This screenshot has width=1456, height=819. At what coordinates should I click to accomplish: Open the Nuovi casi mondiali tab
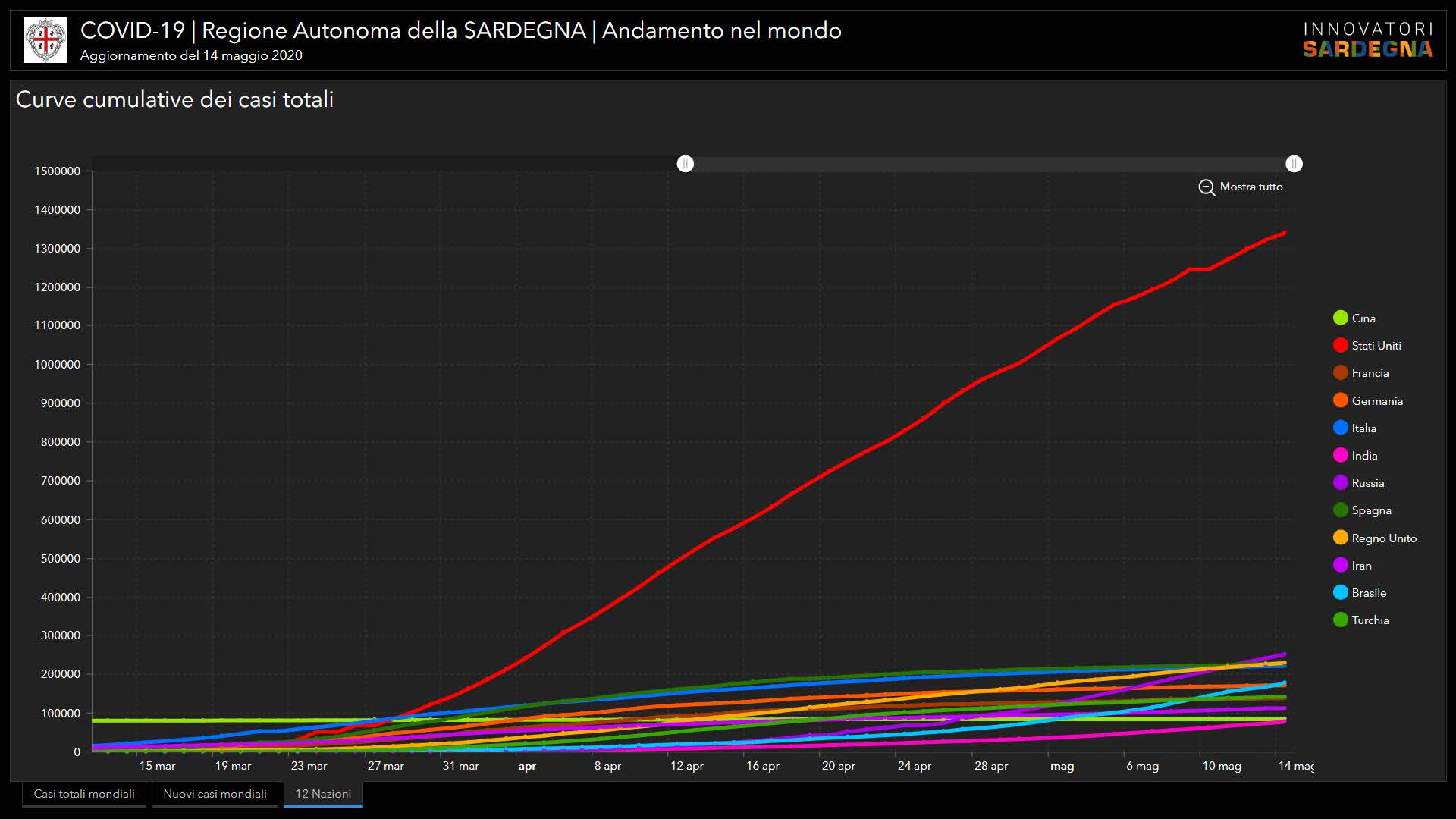(x=215, y=794)
